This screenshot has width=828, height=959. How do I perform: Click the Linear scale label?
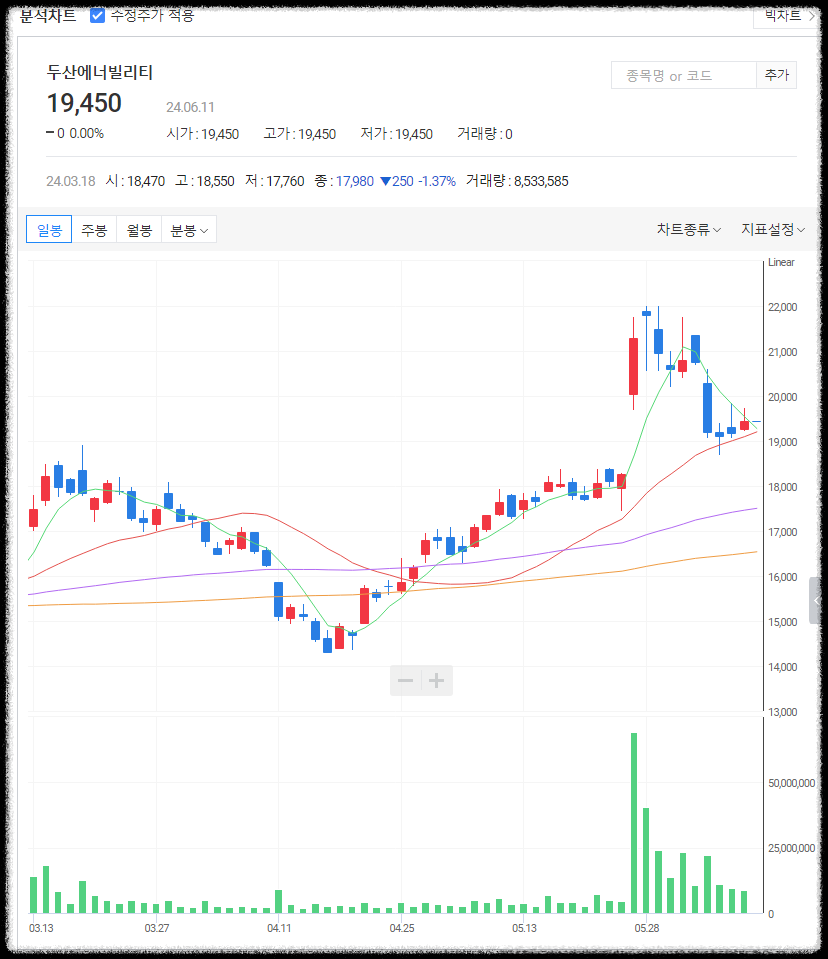point(781,262)
